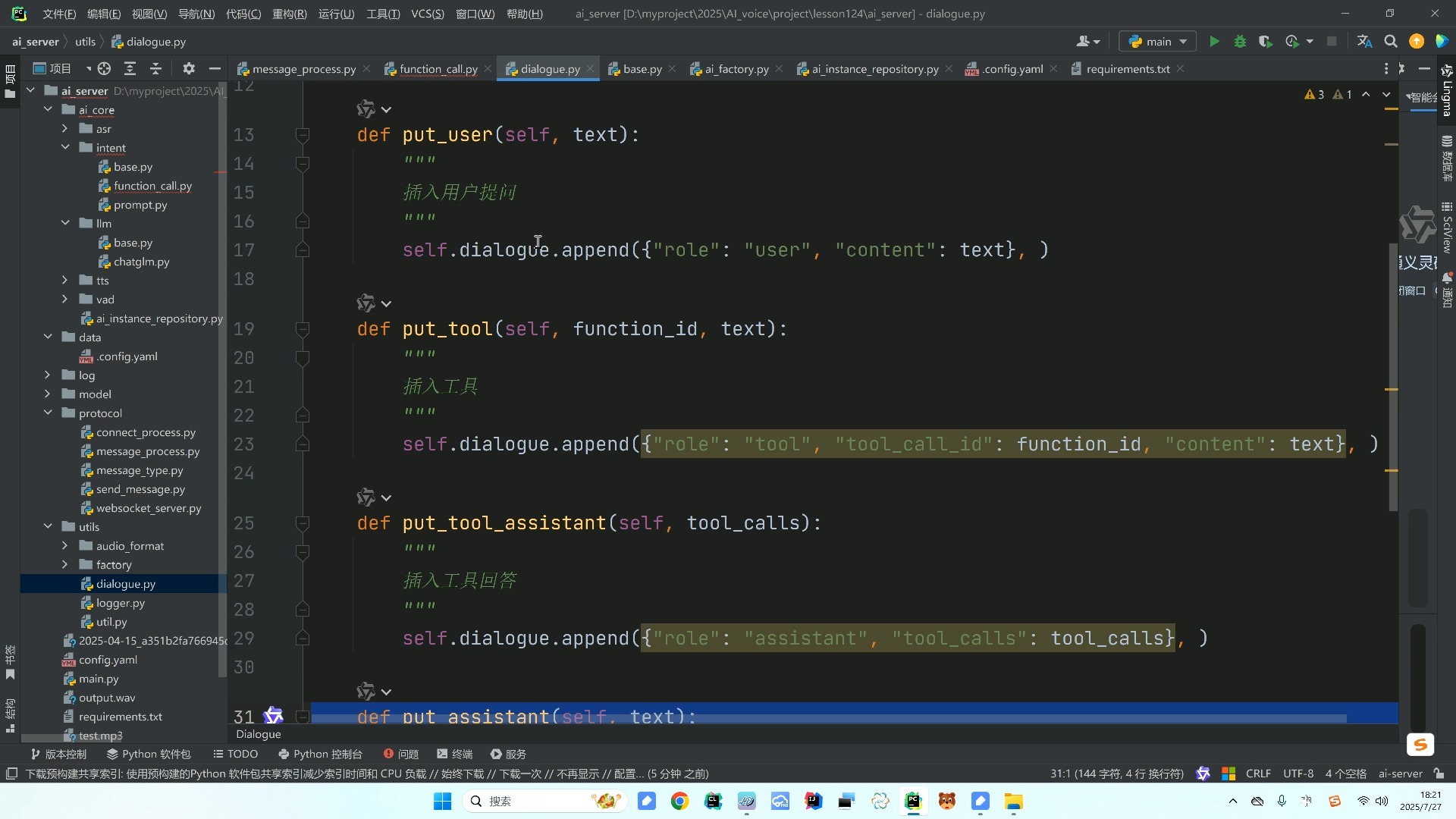
Task: Open the SciView side panel
Action: click(x=1447, y=227)
